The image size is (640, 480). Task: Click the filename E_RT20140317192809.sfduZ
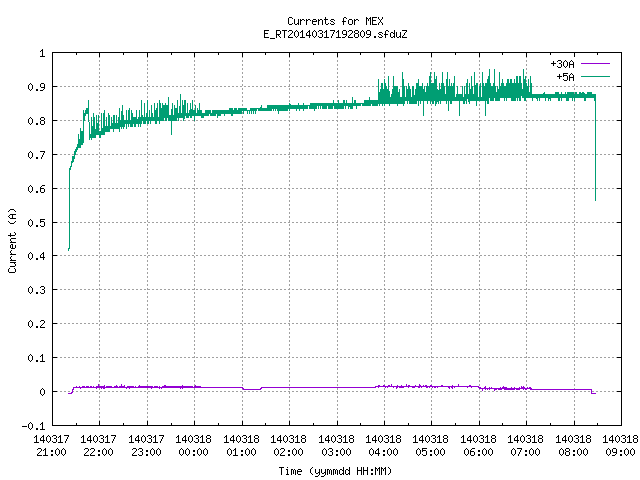(x=335, y=34)
